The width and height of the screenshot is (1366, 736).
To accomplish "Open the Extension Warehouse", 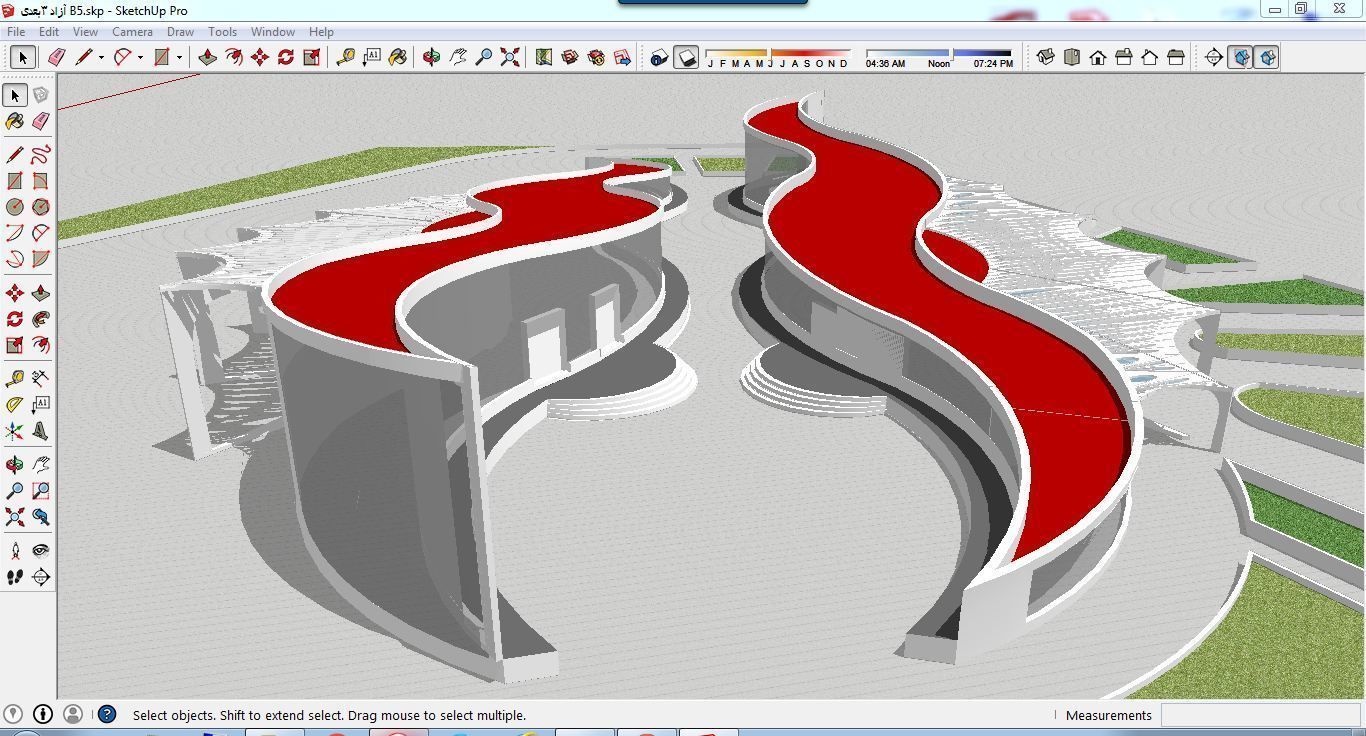I will 596,57.
